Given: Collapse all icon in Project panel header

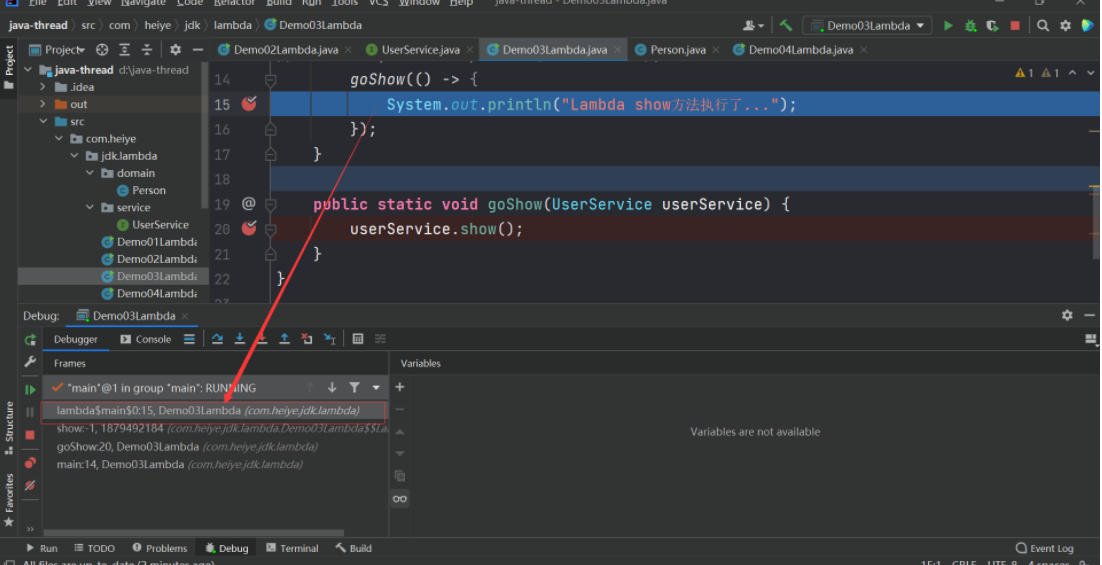Looking at the screenshot, I should tap(147, 50).
